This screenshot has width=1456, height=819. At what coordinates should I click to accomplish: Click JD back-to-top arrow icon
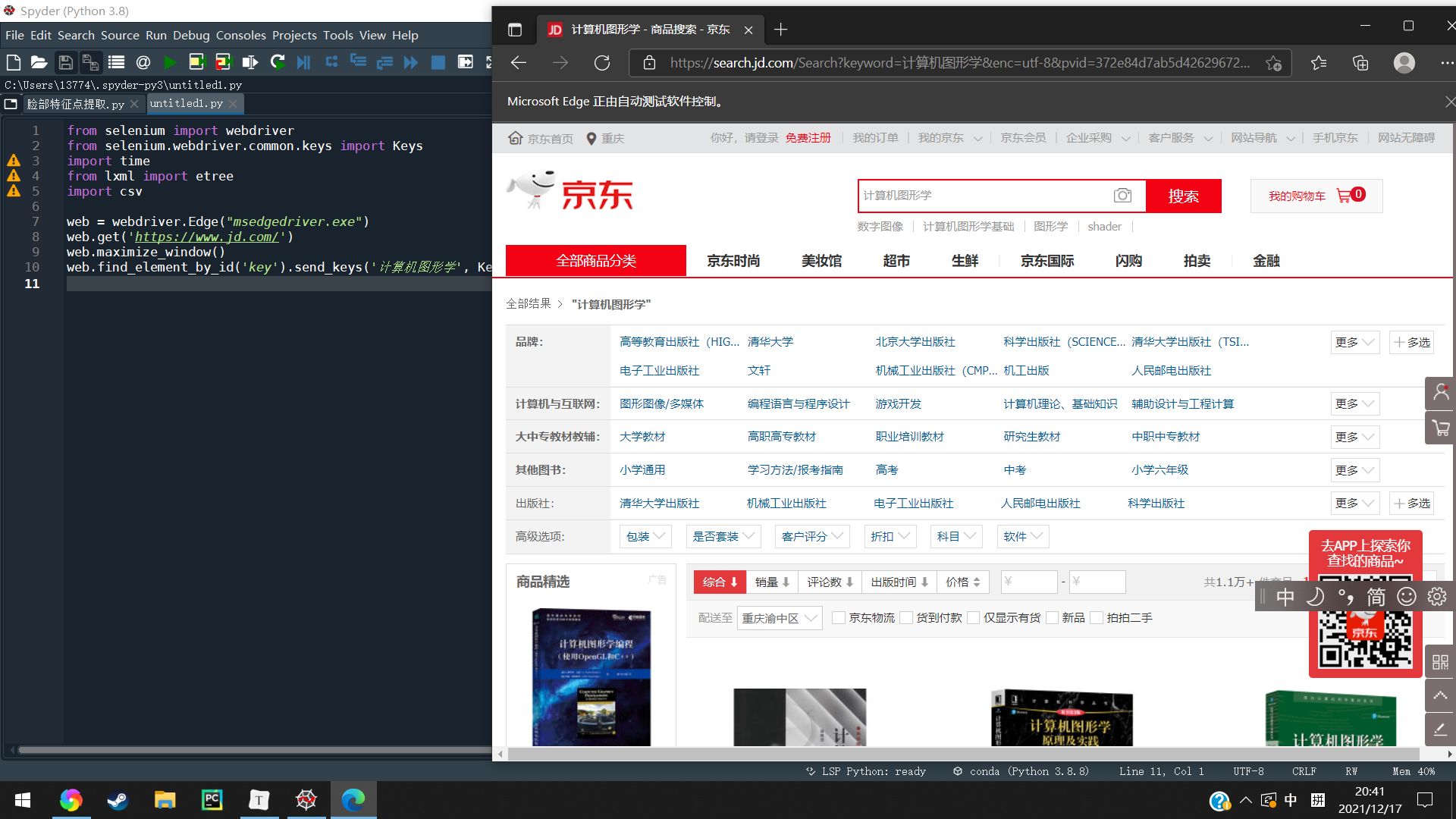[x=1440, y=695]
